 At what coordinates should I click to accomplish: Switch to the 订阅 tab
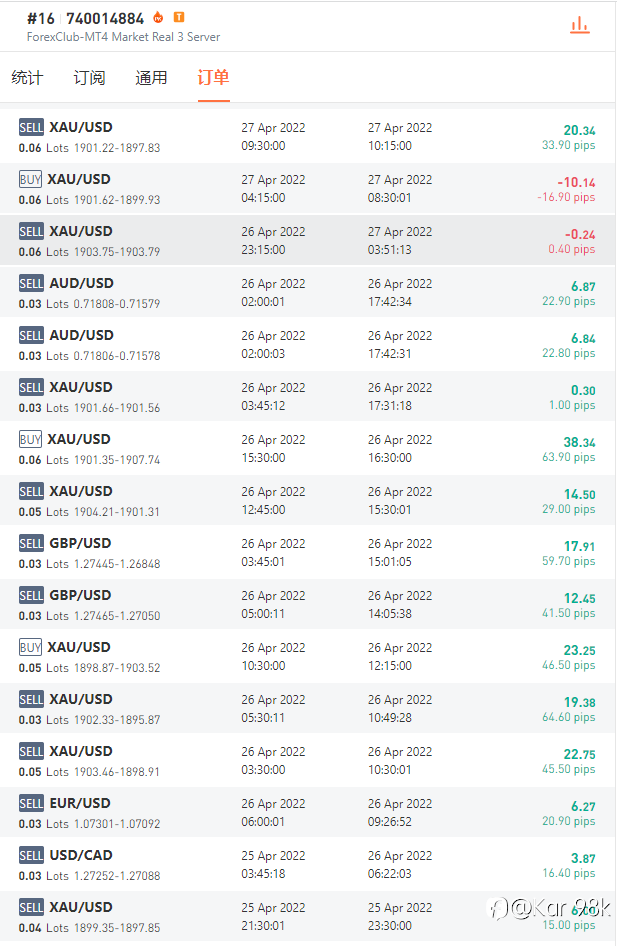pos(89,78)
